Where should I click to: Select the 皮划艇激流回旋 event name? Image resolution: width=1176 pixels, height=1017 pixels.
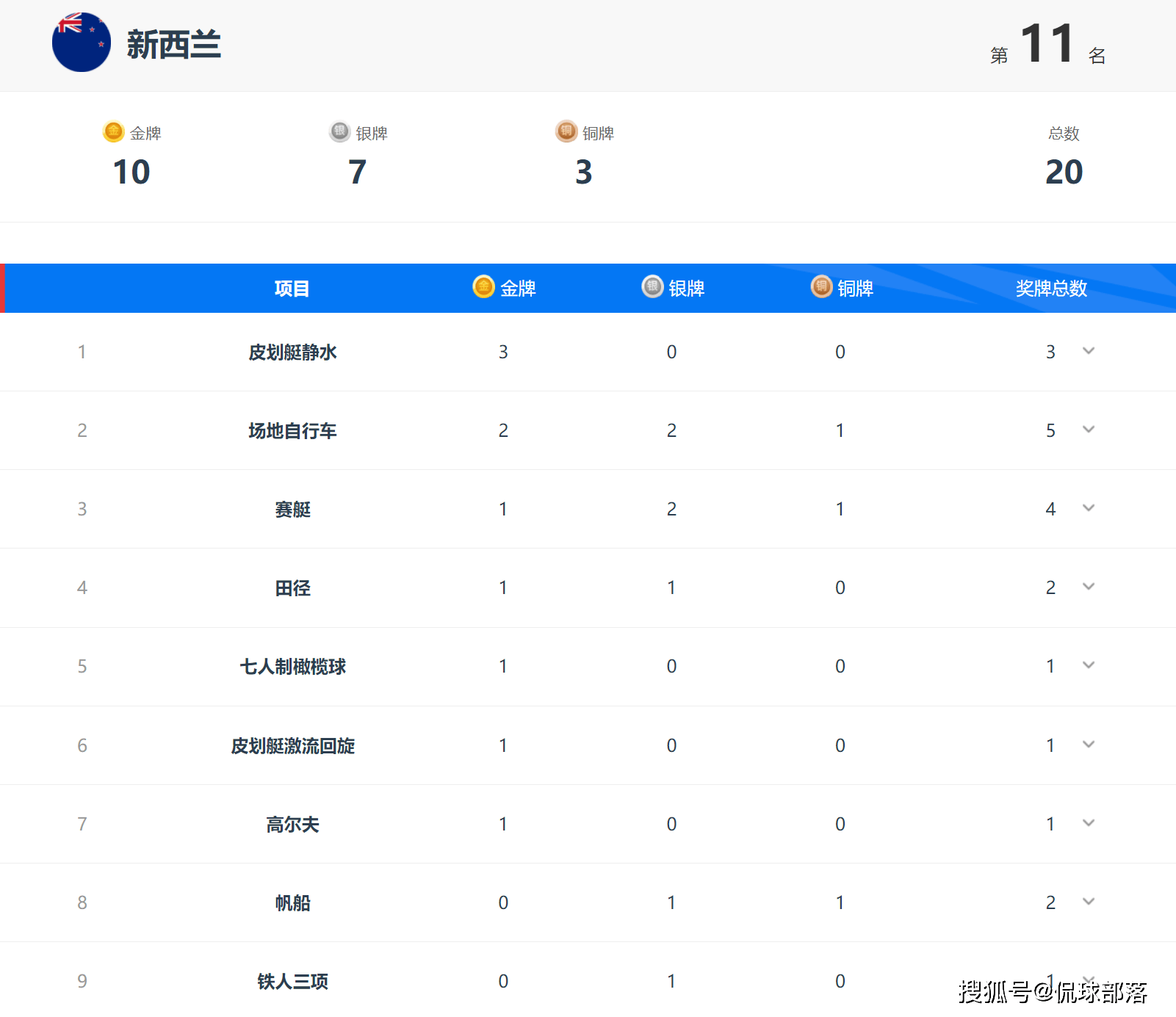point(292,746)
